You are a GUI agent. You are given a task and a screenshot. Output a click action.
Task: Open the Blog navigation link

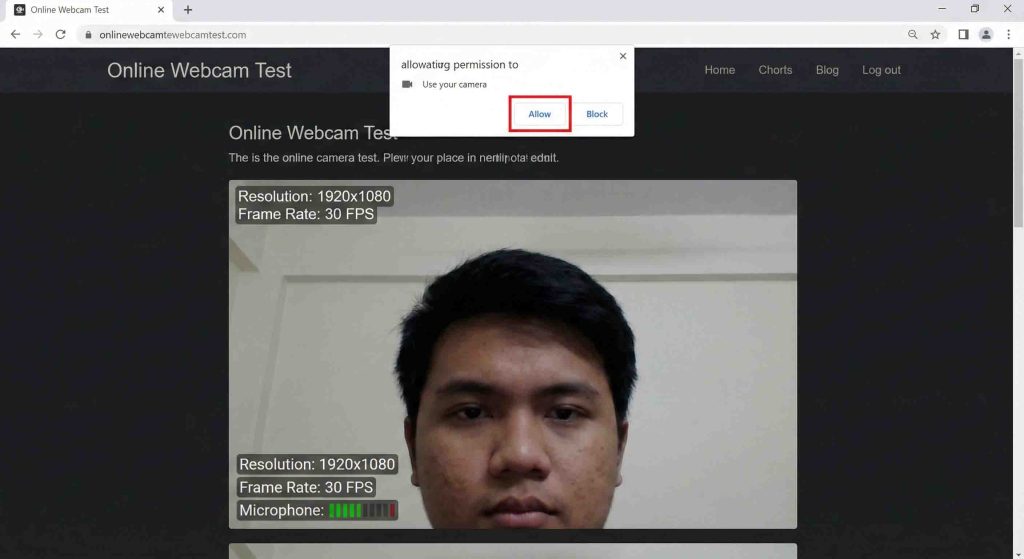click(827, 70)
